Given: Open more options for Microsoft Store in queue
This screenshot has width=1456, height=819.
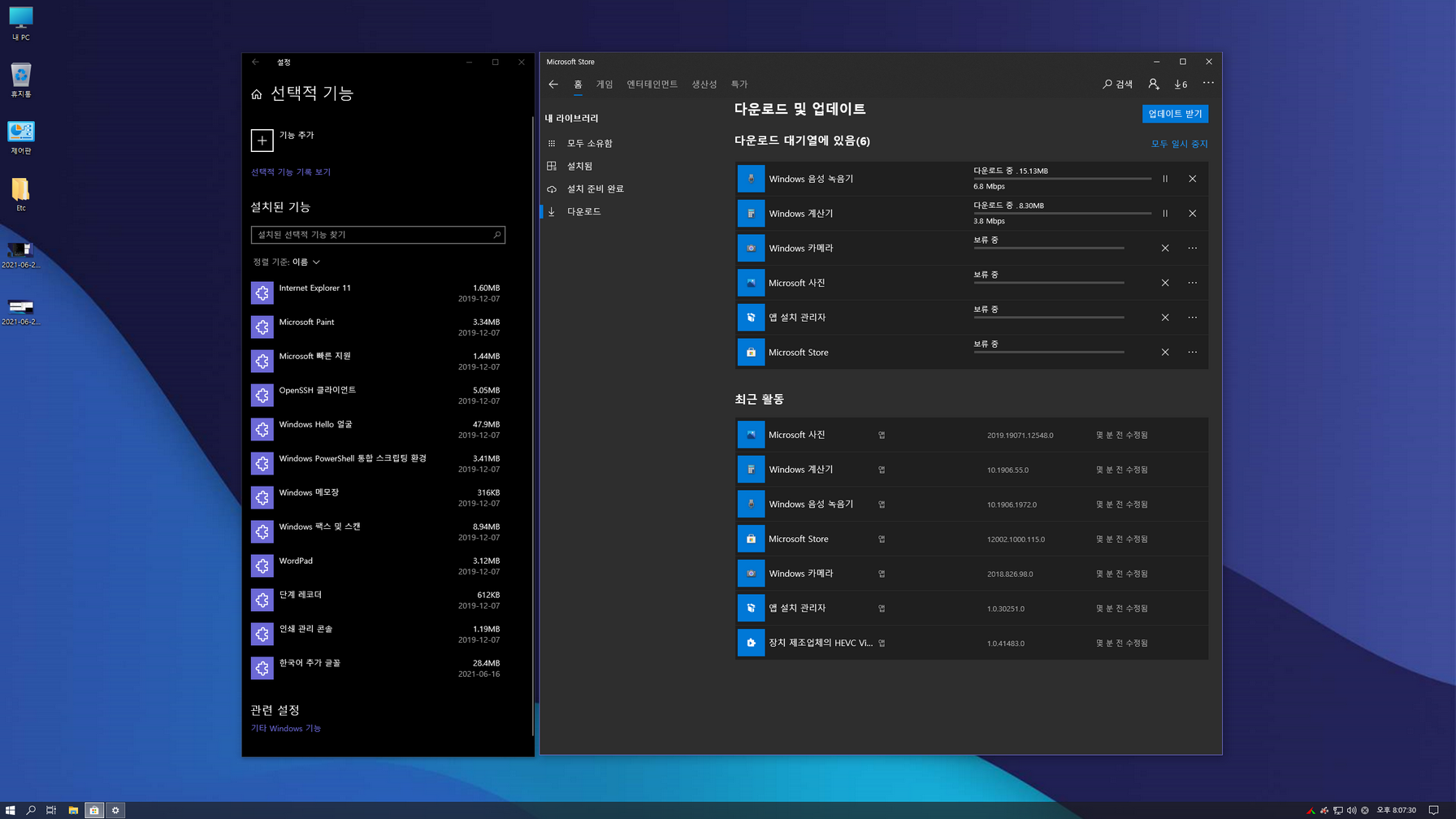Looking at the screenshot, I should pyautogui.click(x=1192, y=352).
